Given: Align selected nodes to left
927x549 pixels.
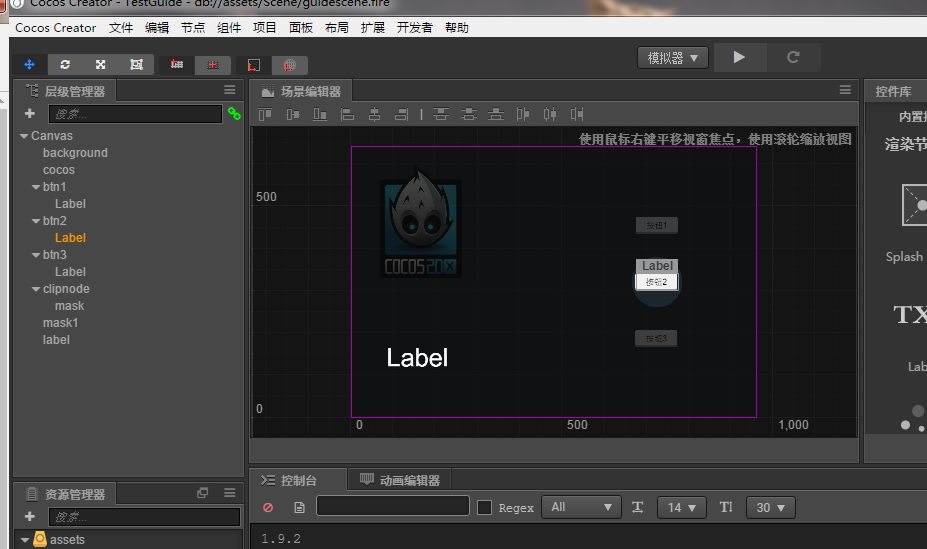Looking at the screenshot, I should coord(347,114).
